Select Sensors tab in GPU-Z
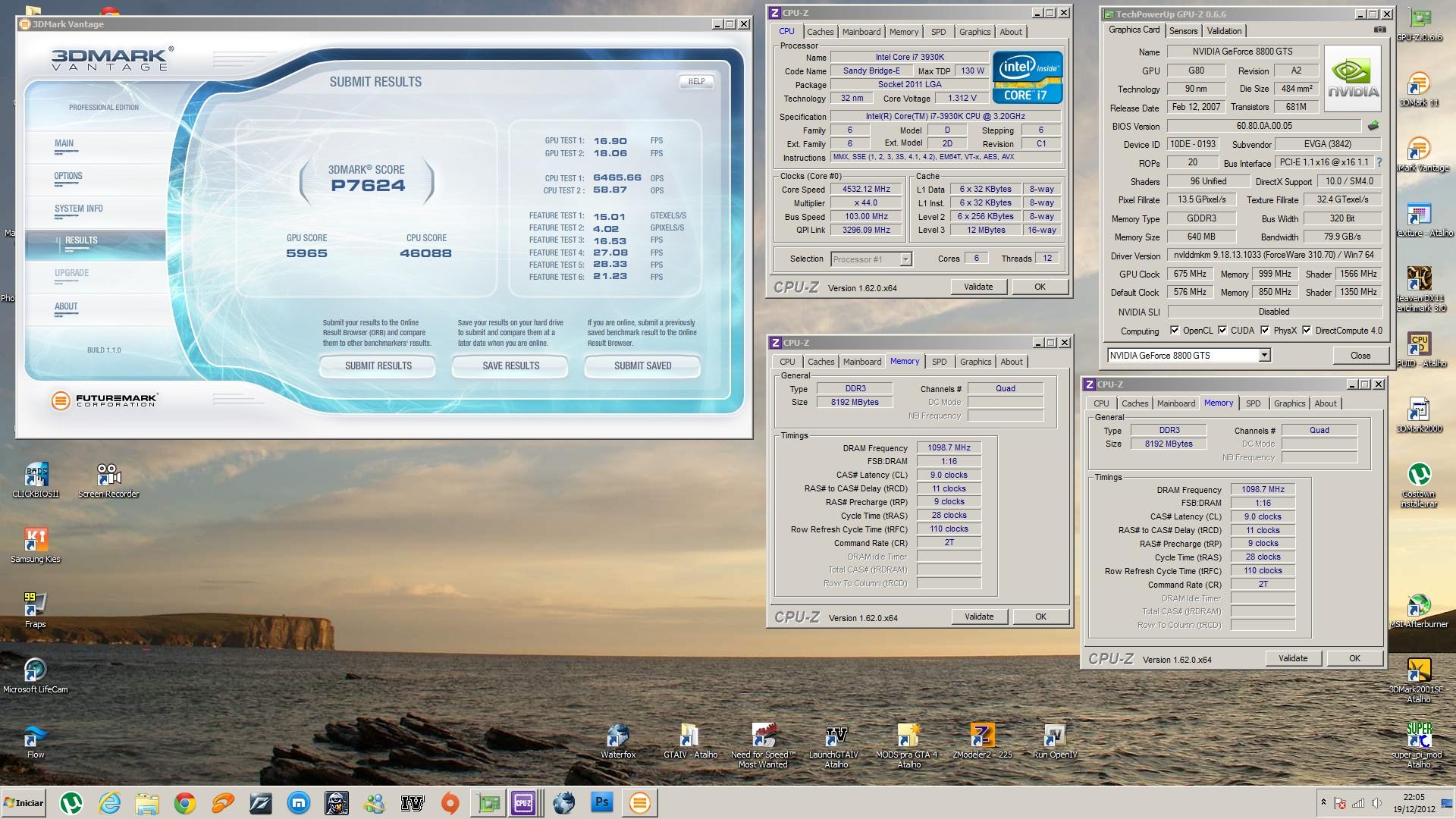The width and height of the screenshot is (1456, 819). 1183,31
